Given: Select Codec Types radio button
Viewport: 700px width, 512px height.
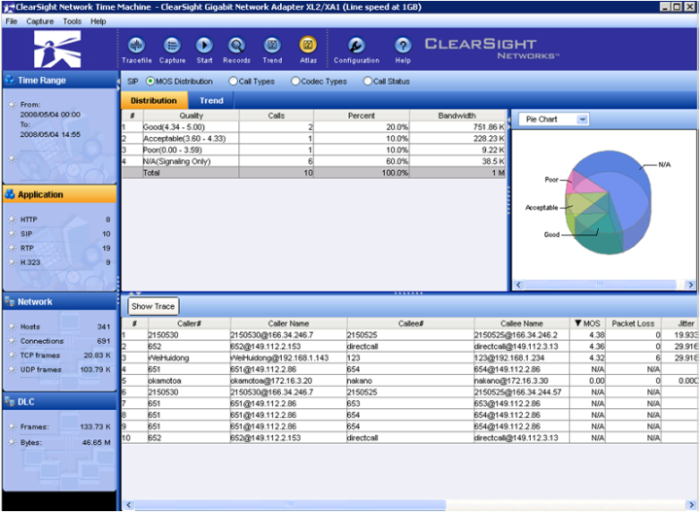Looking at the screenshot, I should pos(295,81).
